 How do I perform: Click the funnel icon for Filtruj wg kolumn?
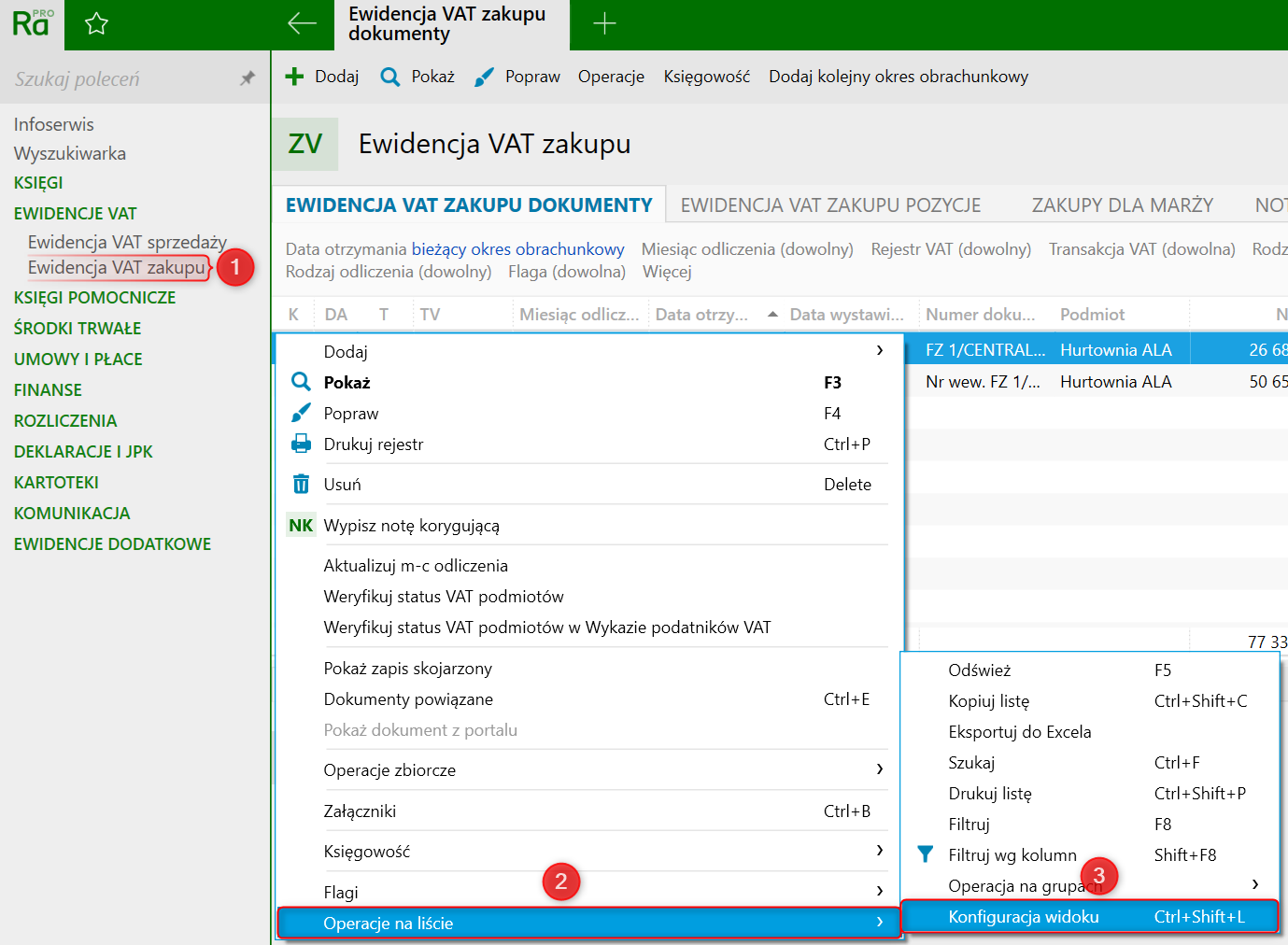click(x=925, y=854)
